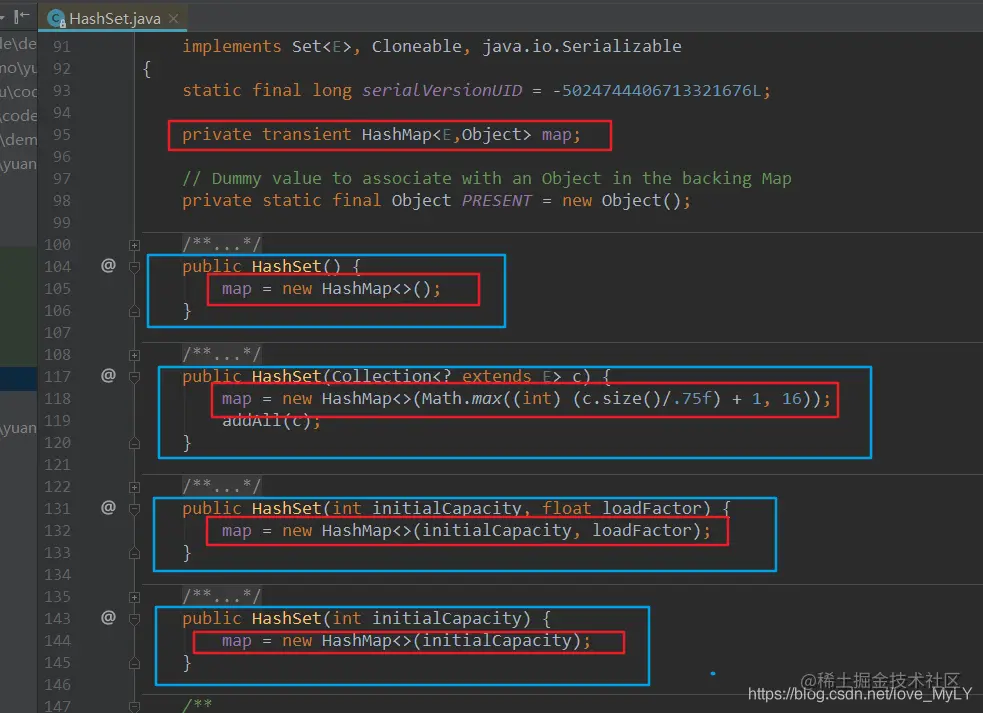The width and height of the screenshot is (983, 713).
Task: Click 'HashMap<>(initialCapacity, loadFactor)' on line 132
Action: coord(512,531)
